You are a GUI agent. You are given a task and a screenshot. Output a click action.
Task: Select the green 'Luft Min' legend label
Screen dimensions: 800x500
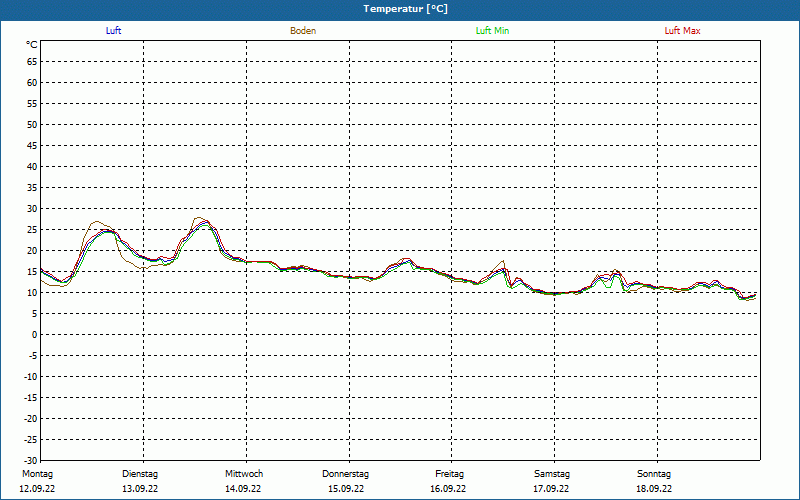coord(492,31)
